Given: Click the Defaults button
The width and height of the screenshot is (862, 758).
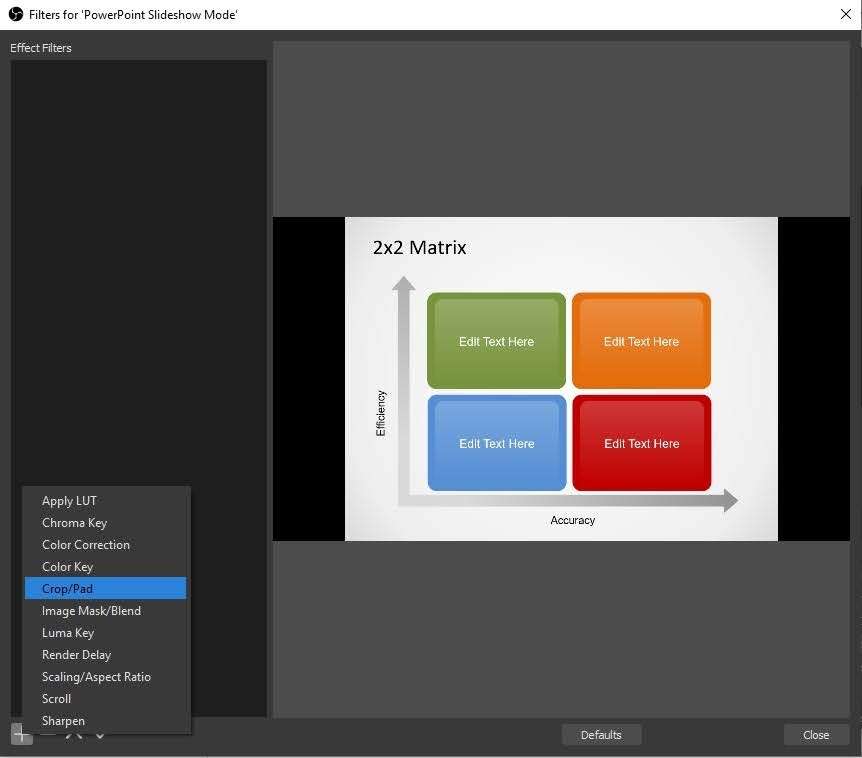Looking at the screenshot, I should 601,735.
